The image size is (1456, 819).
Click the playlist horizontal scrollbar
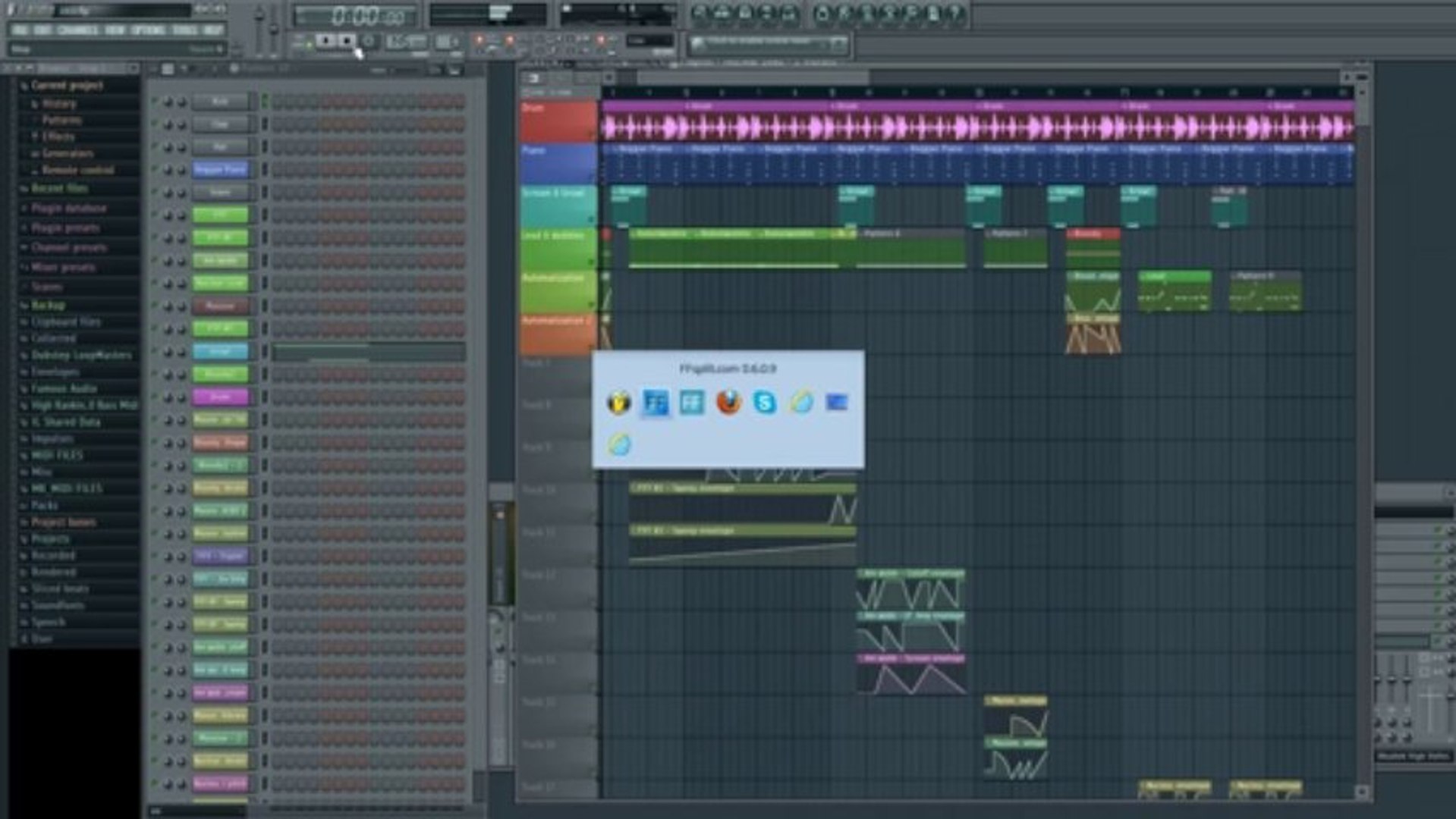click(x=753, y=78)
